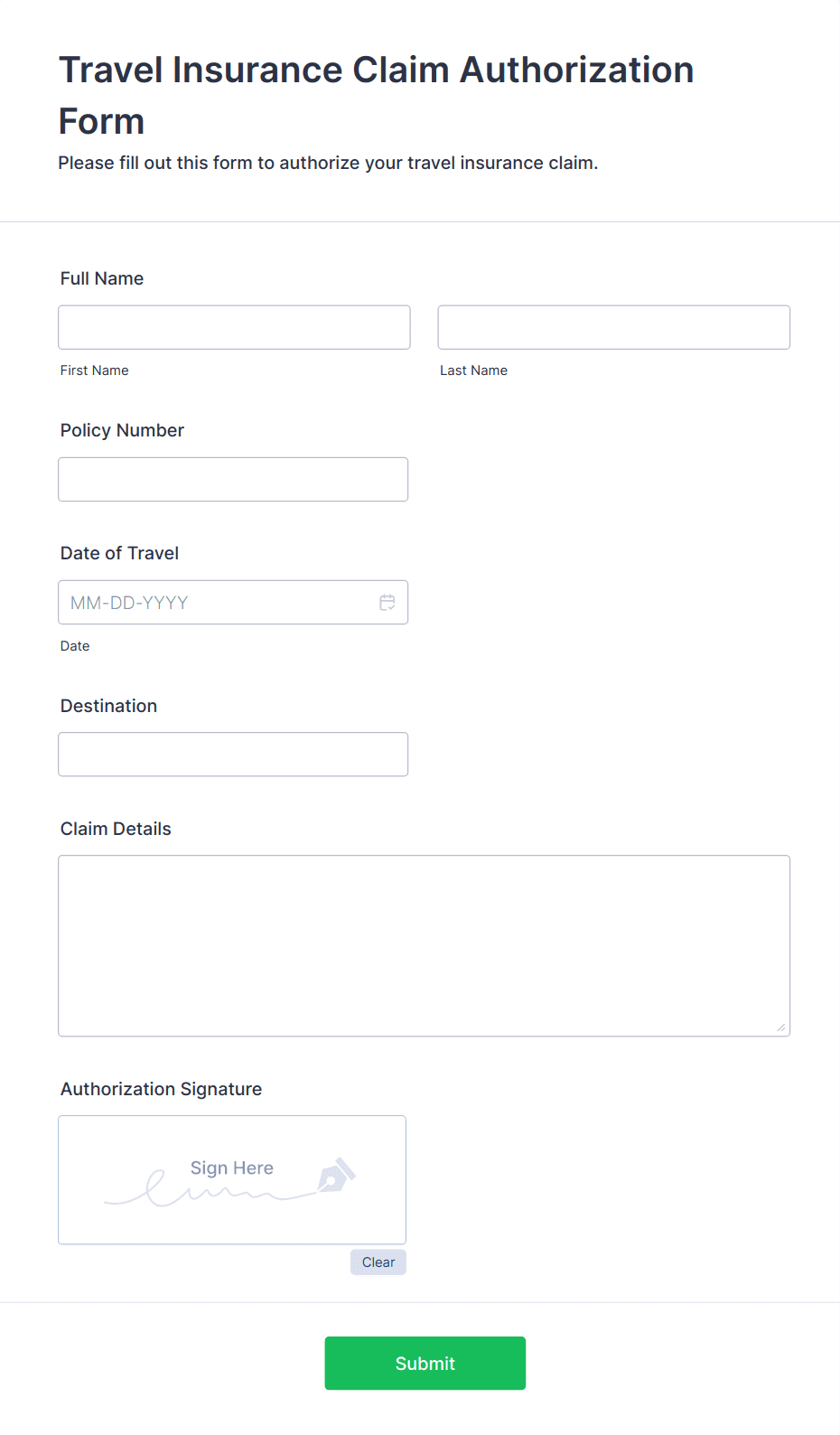Click the Date helper label below the field

(x=75, y=646)
